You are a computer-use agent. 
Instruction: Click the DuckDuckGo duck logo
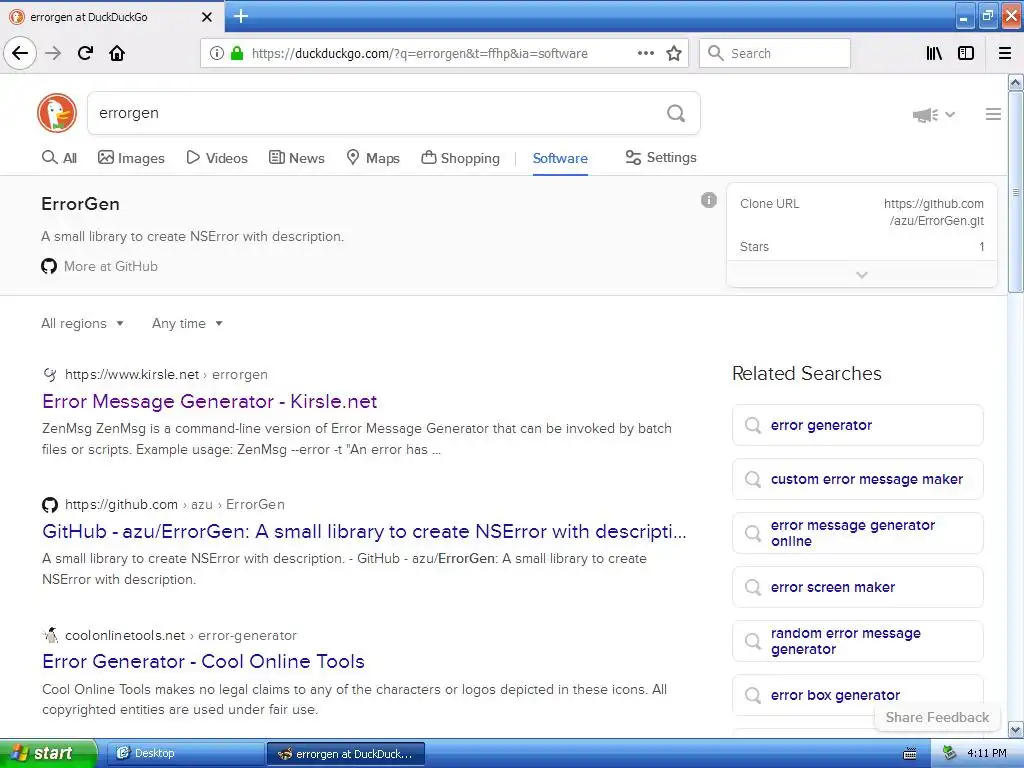57,113
